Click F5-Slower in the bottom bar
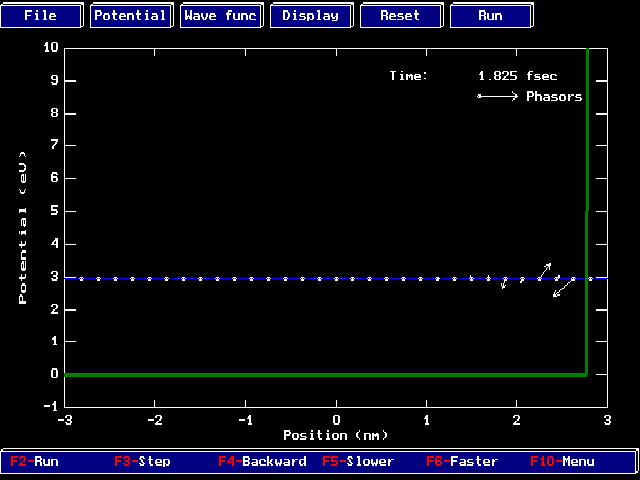This screenshot has height=480, width=640. 358,461
